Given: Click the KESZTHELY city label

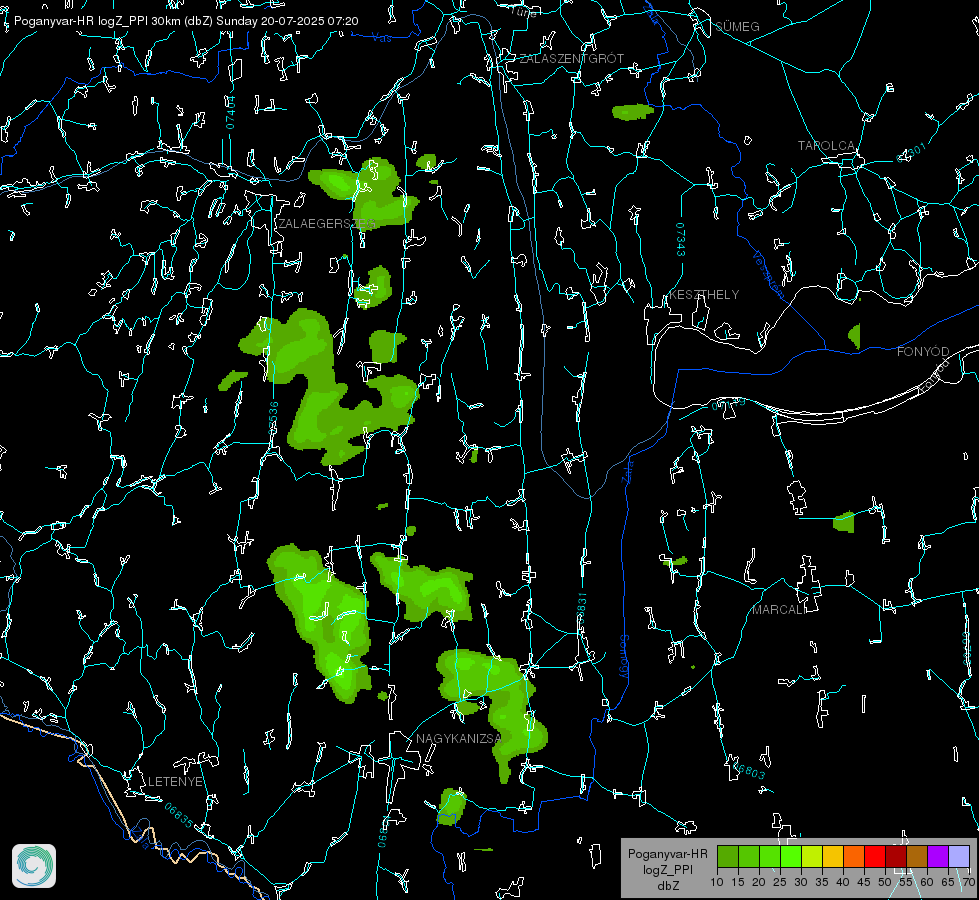Looking at the screenshot, I should point(704,294).
